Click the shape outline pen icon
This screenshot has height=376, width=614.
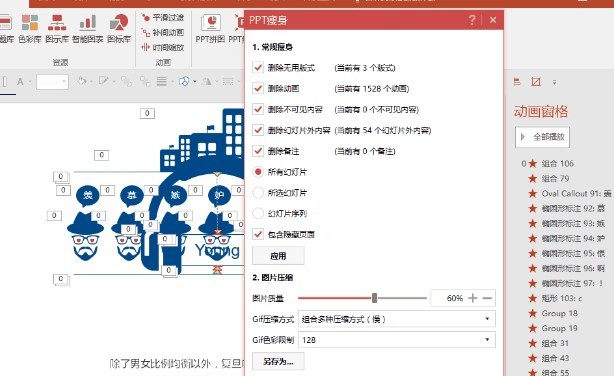pyautogui.click(x=103, y=81)
